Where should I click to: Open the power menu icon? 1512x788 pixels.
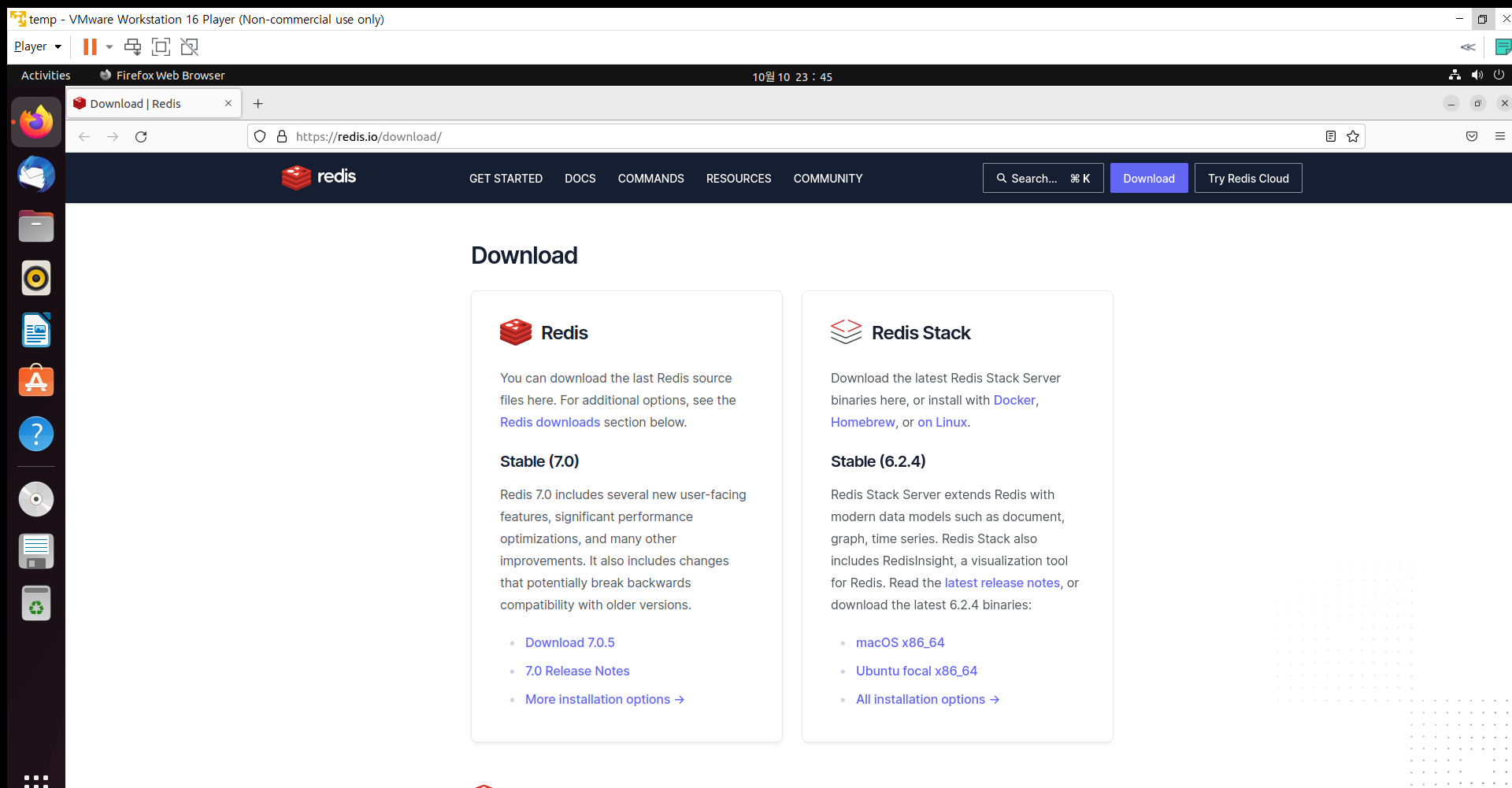tap(1499, 76)
